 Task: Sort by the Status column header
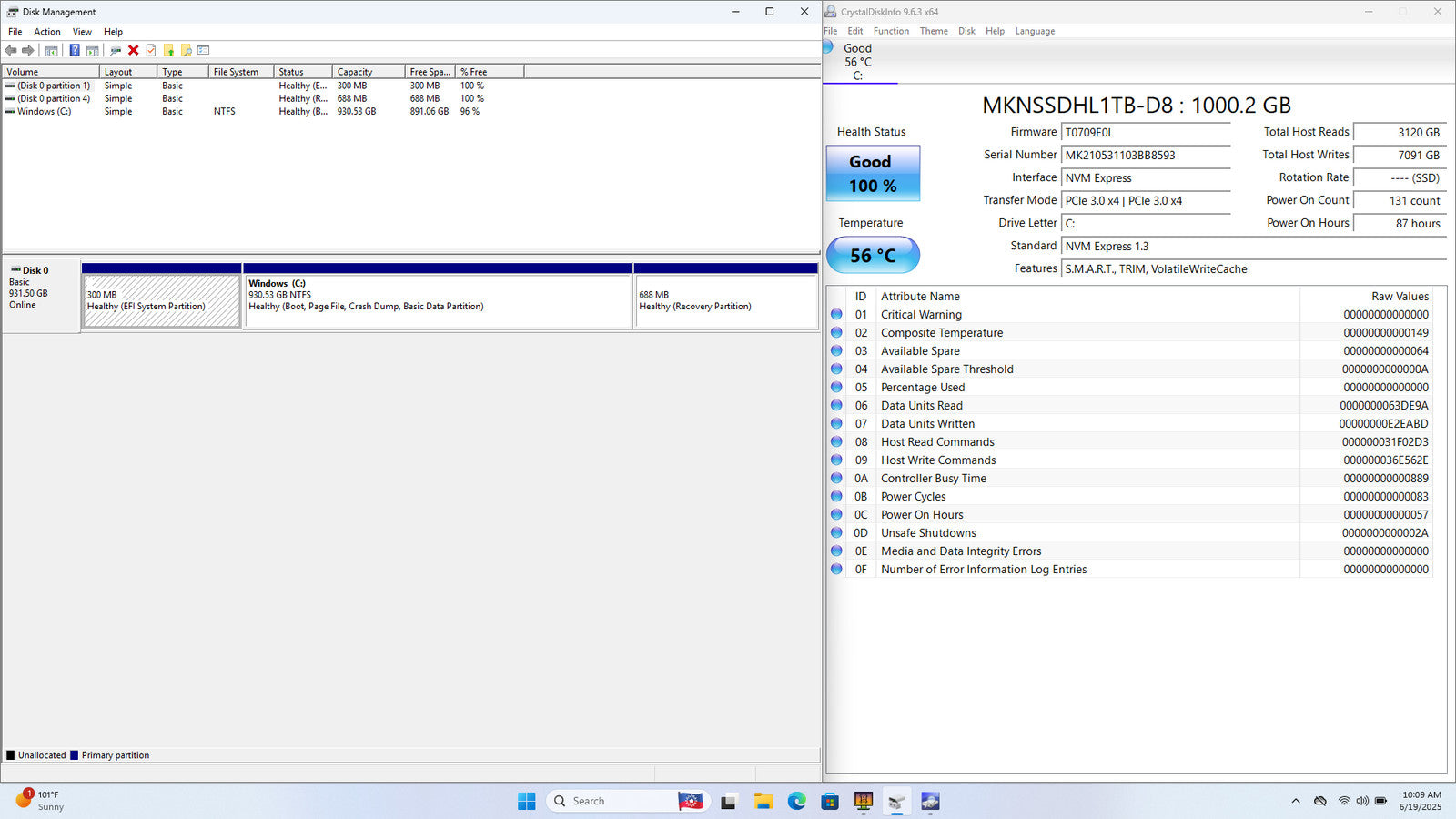pos(302,72)
